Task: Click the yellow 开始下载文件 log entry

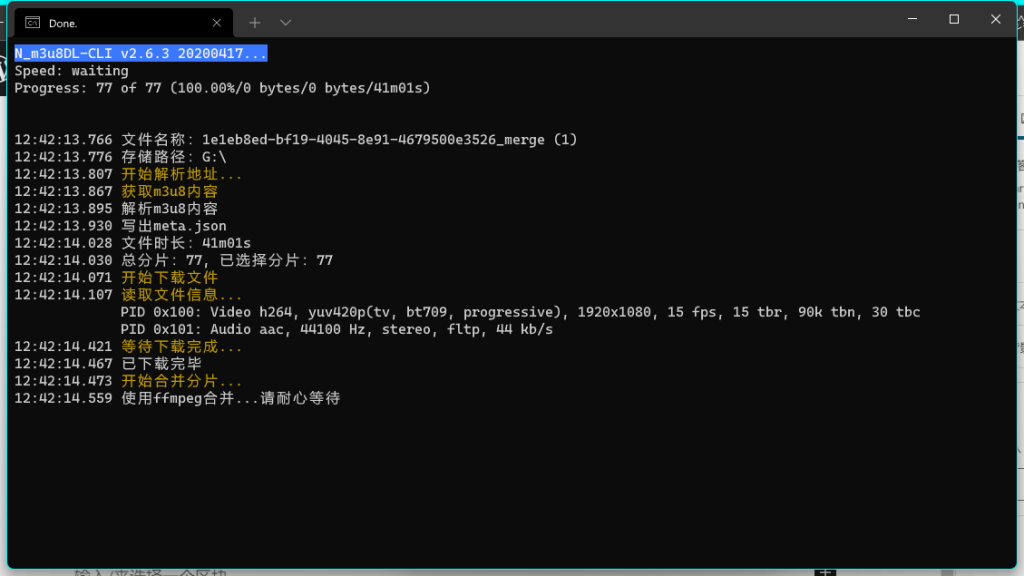Action: (x=169, y=277)
